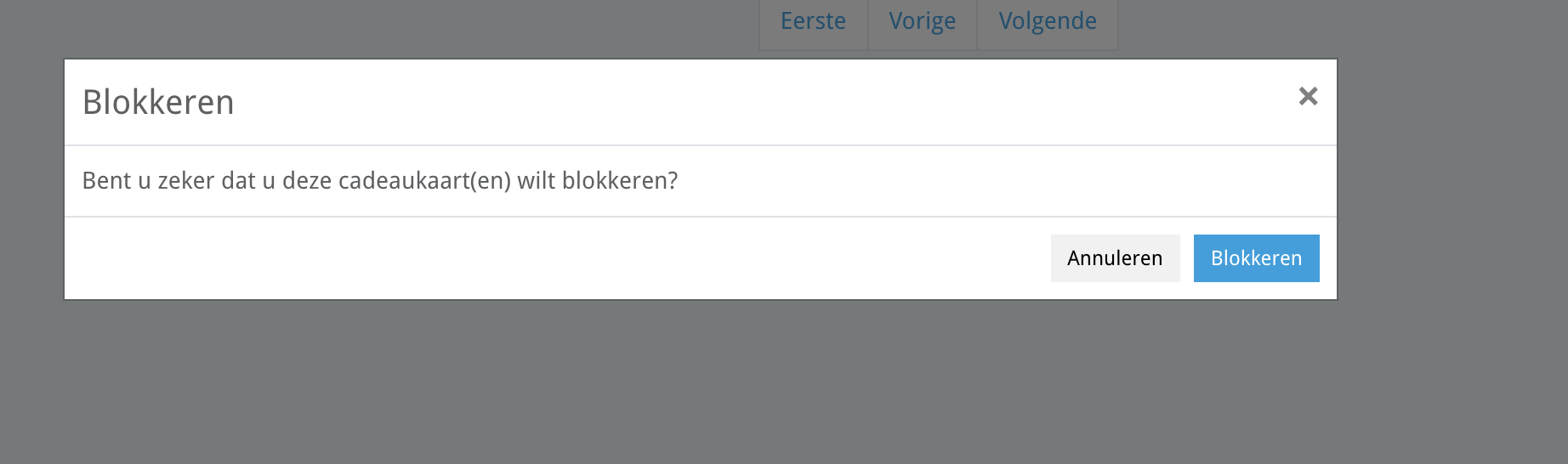Cancel the dialog via the Annuleren button

pyautogui.click(x=1115, y=258)
